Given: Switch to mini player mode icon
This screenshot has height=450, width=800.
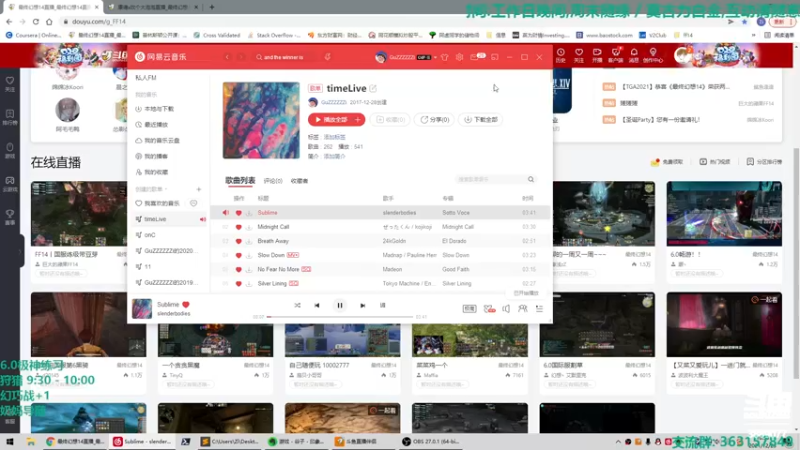Looking at the screenshot, I should click(x=494, y=57).
